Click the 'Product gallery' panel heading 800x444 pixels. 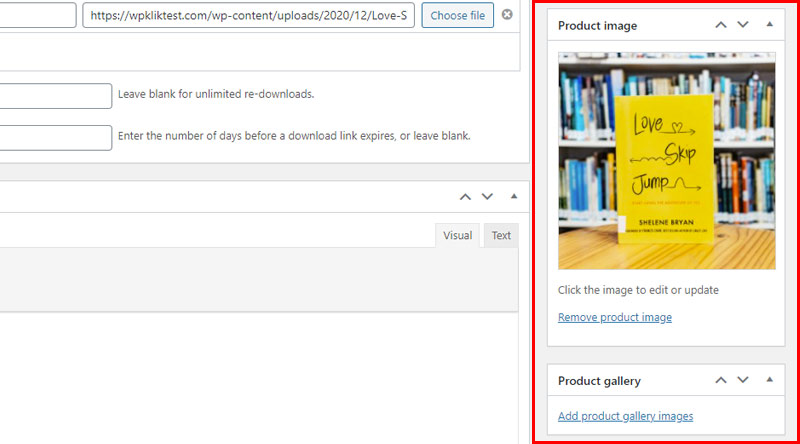[599, 381]
